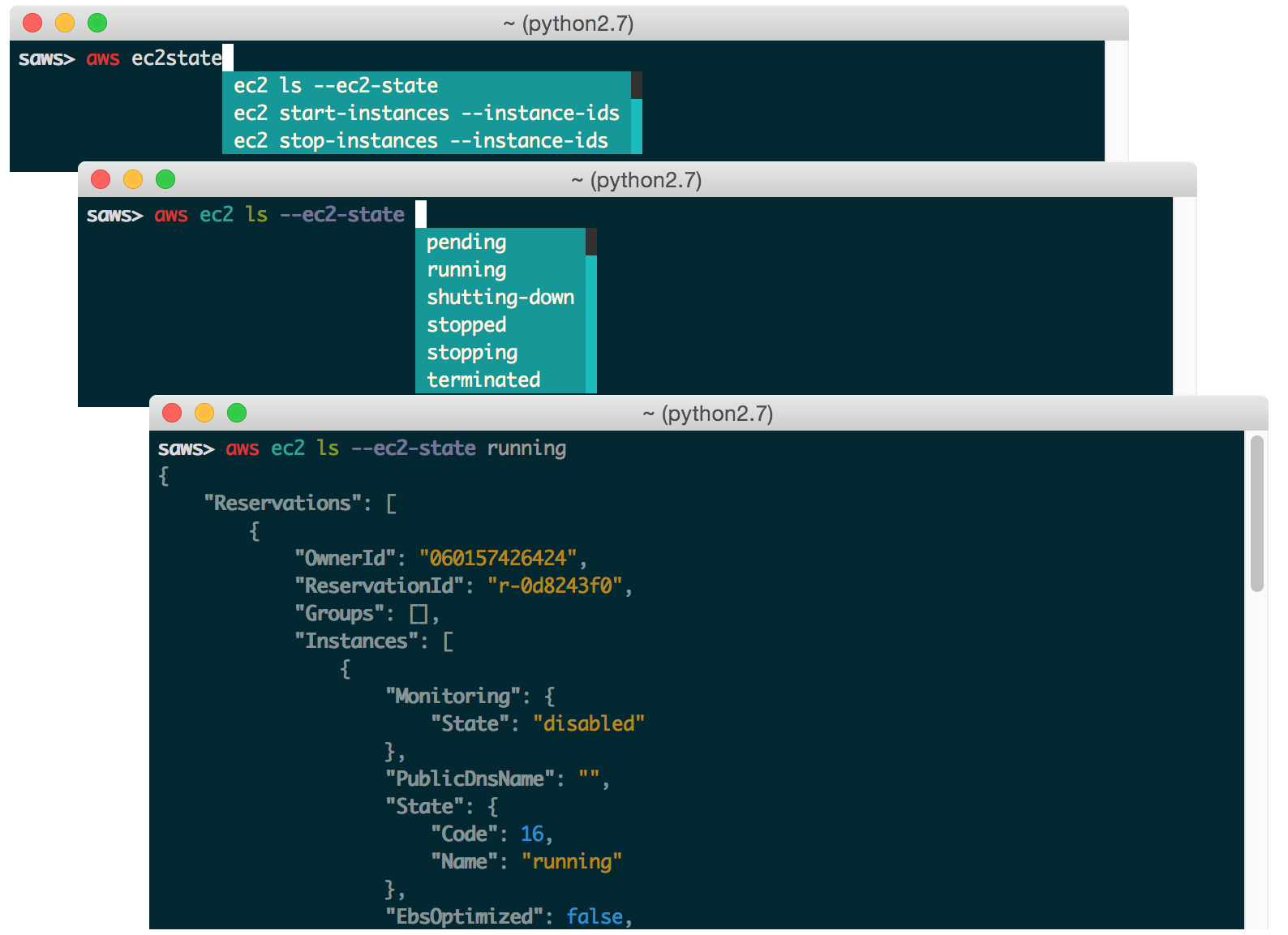Viewport: 1288px width, 935px height.
Task: Click the "EbsOptimized" key in output
Action: click(464, 916)
